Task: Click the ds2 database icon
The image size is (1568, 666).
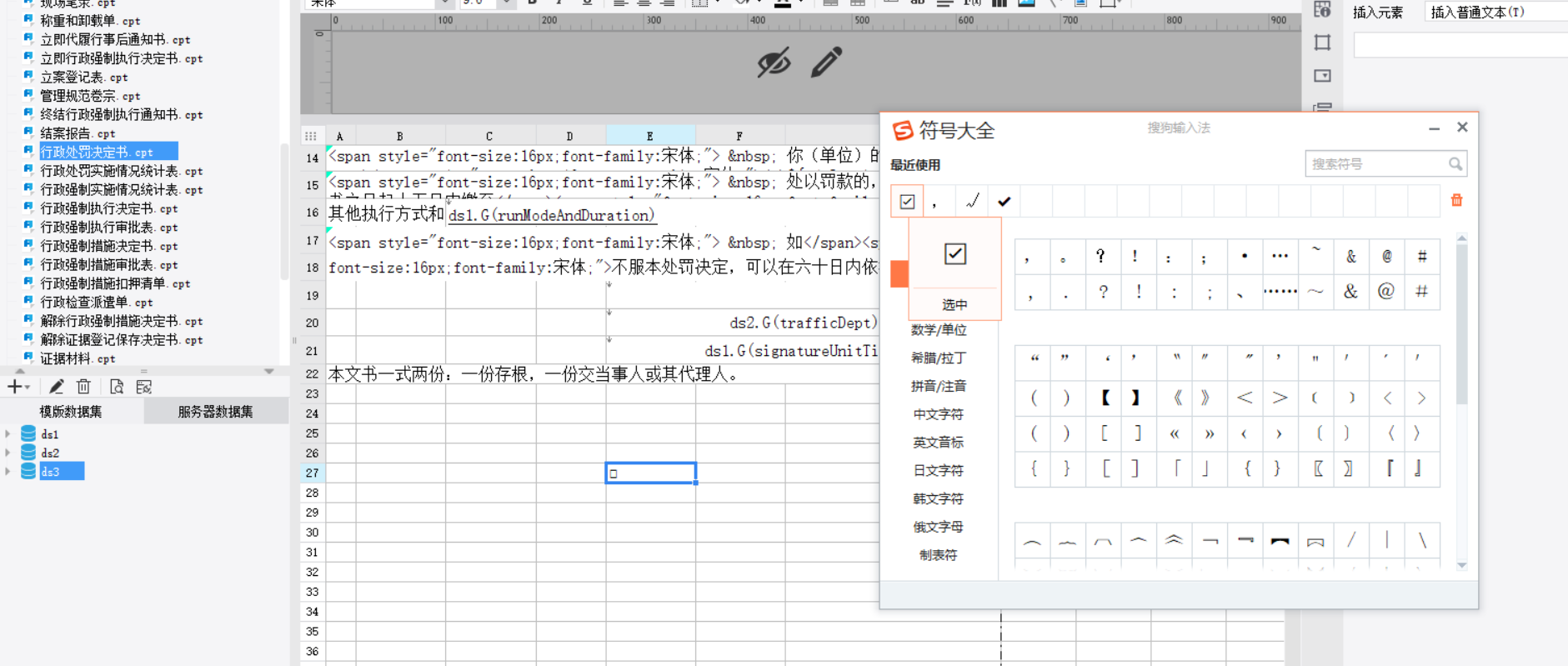Action: pos(28,453)
